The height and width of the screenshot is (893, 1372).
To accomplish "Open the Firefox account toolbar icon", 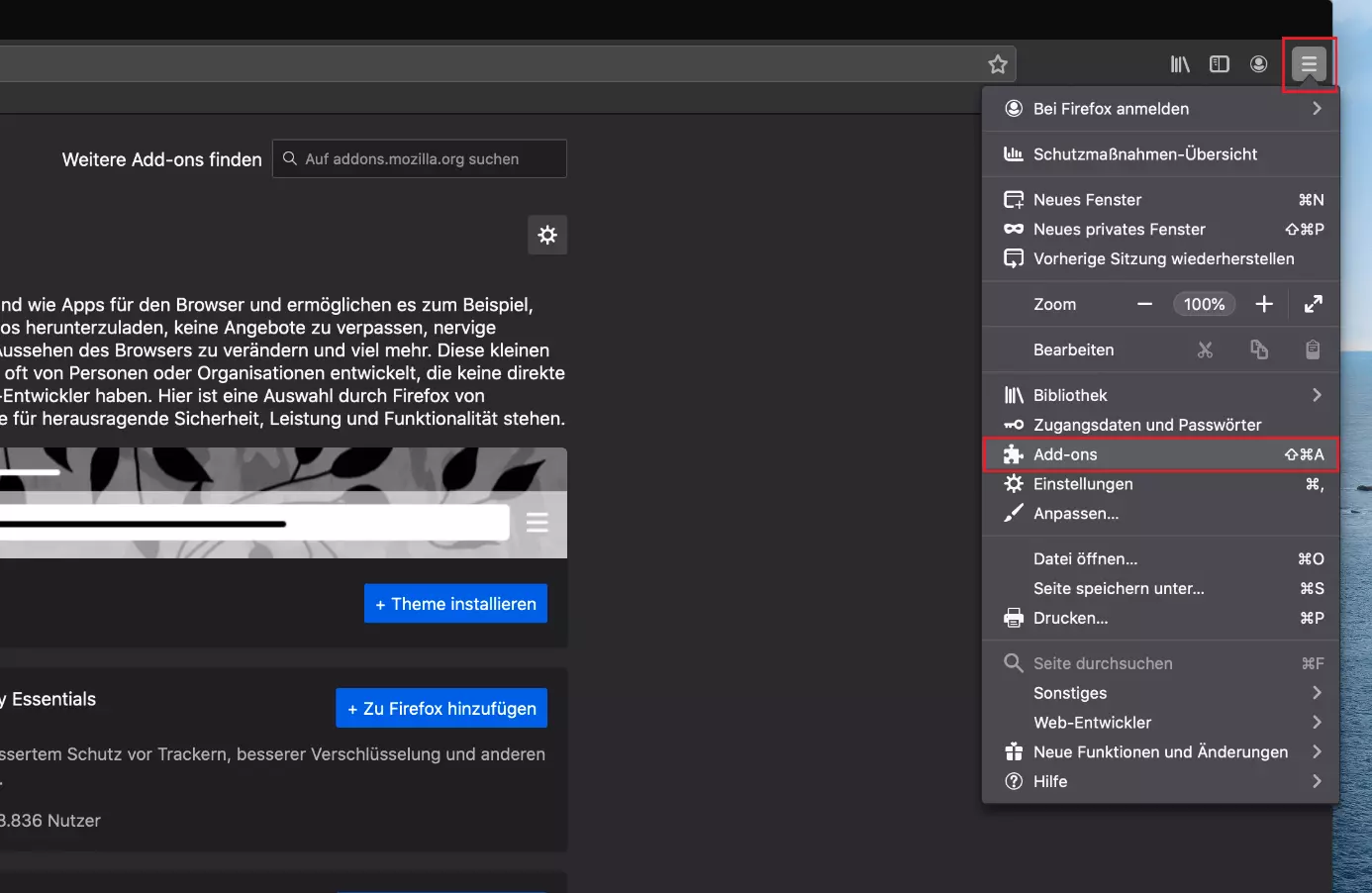I will click(1259, 64).
